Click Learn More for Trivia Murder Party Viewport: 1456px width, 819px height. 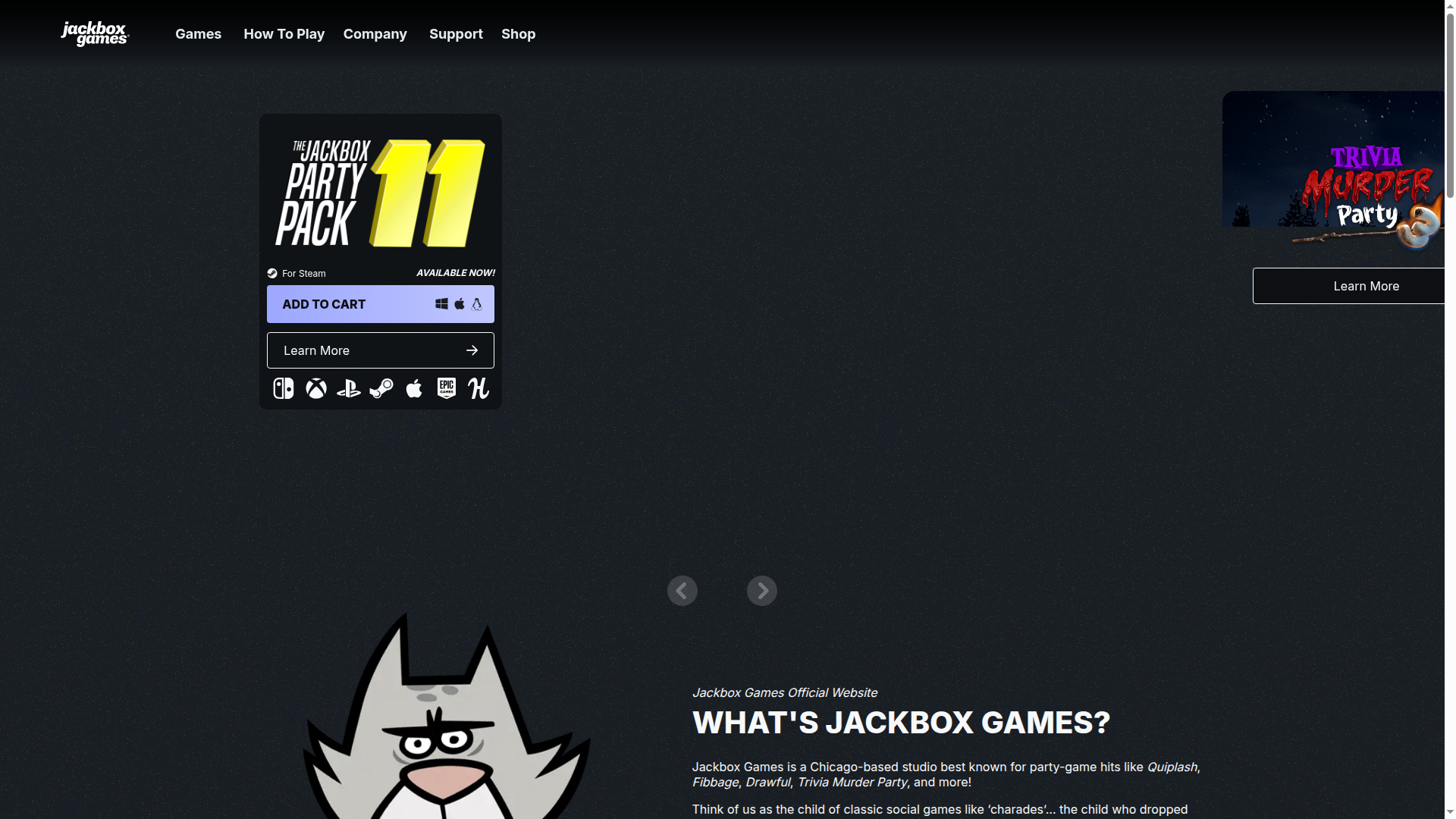tap(1365, 286)
